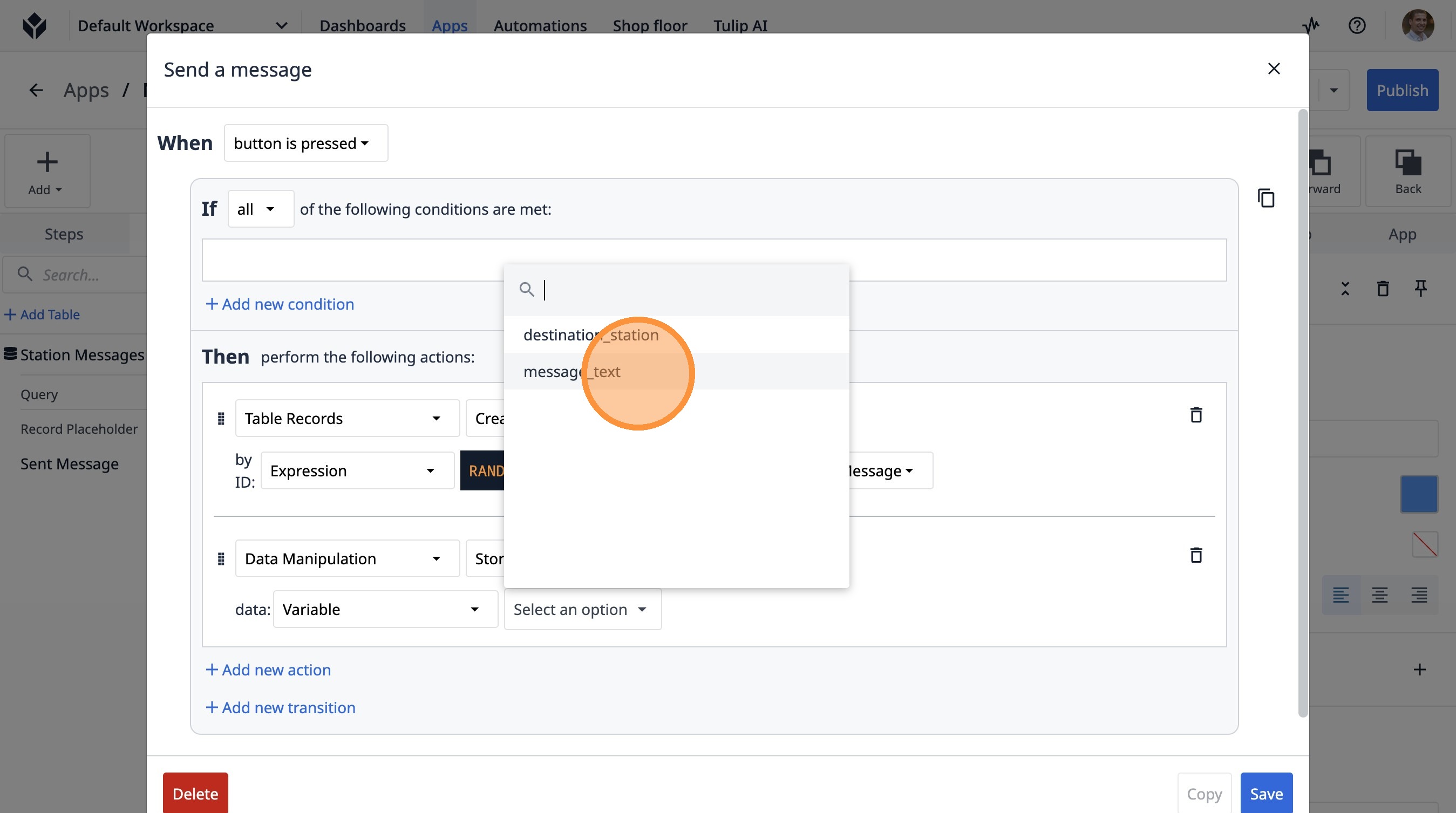Delete the Data Manipulation action
1456x813 pixels.
[1195, 555]
